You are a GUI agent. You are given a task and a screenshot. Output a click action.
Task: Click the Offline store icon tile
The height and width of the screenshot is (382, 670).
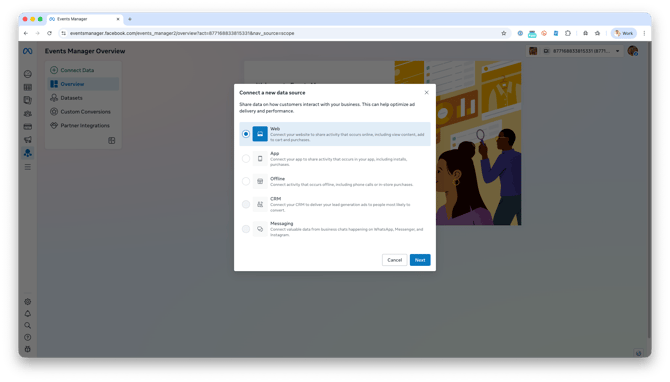pos(260,181)
